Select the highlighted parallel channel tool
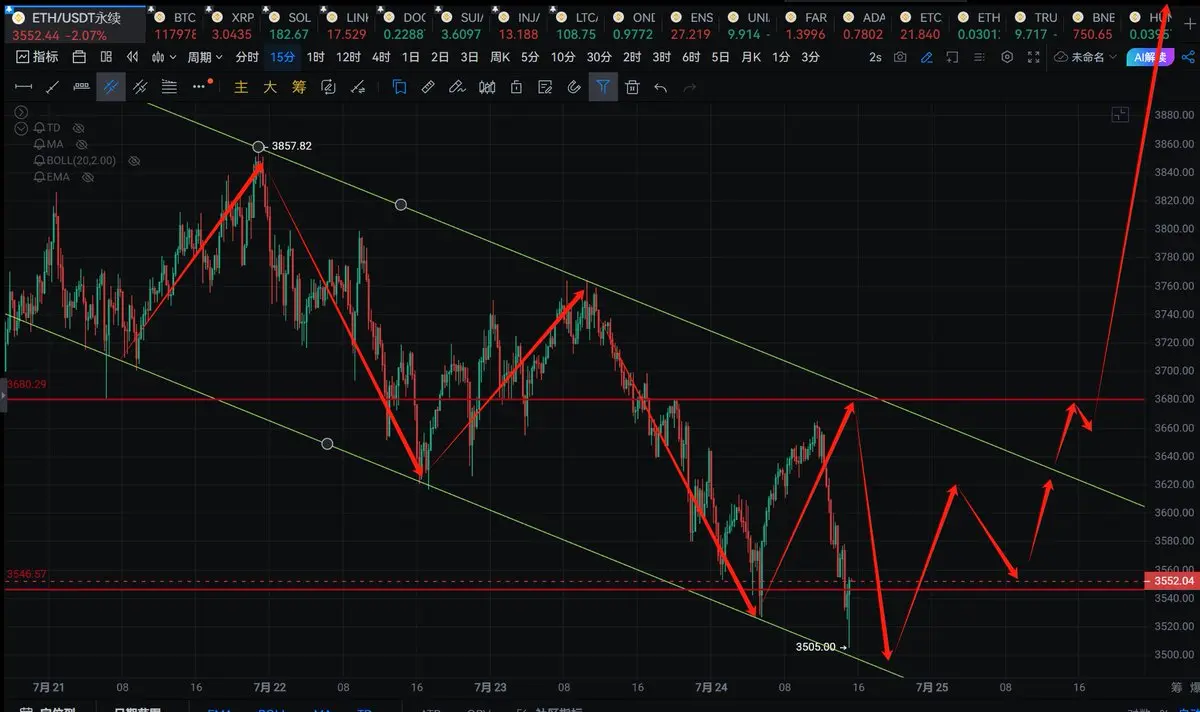Screen dimensions: 1200x712 click(111, 87)
